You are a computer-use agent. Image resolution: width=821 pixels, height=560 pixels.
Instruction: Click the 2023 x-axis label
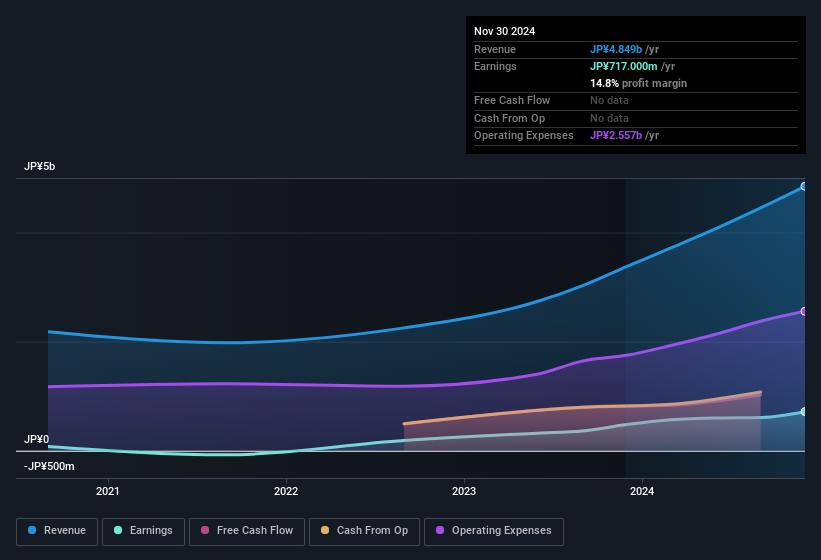coord(464,491)
